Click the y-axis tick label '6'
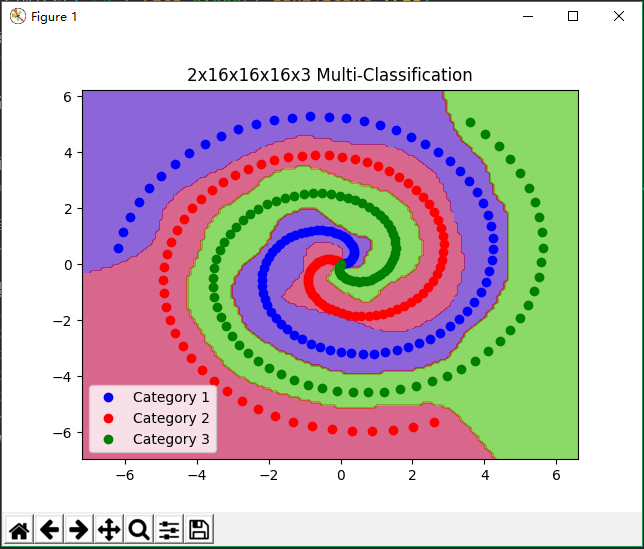Image resolution: width=644 pixels, height=549 pixels. [67, 97]
